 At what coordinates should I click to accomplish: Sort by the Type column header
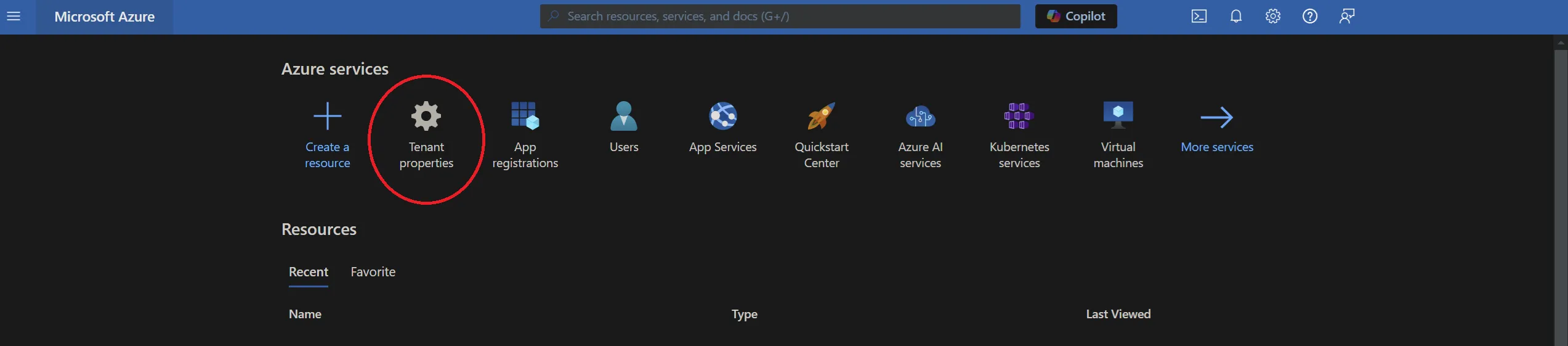click(x=745, y=315)
